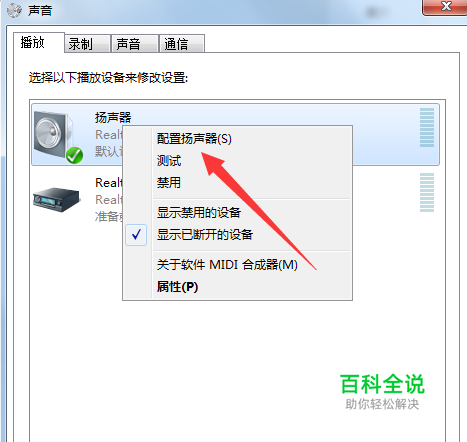Click the sound window title icon
The height and width of the screenshot is (442, 467).
point(14,10)
